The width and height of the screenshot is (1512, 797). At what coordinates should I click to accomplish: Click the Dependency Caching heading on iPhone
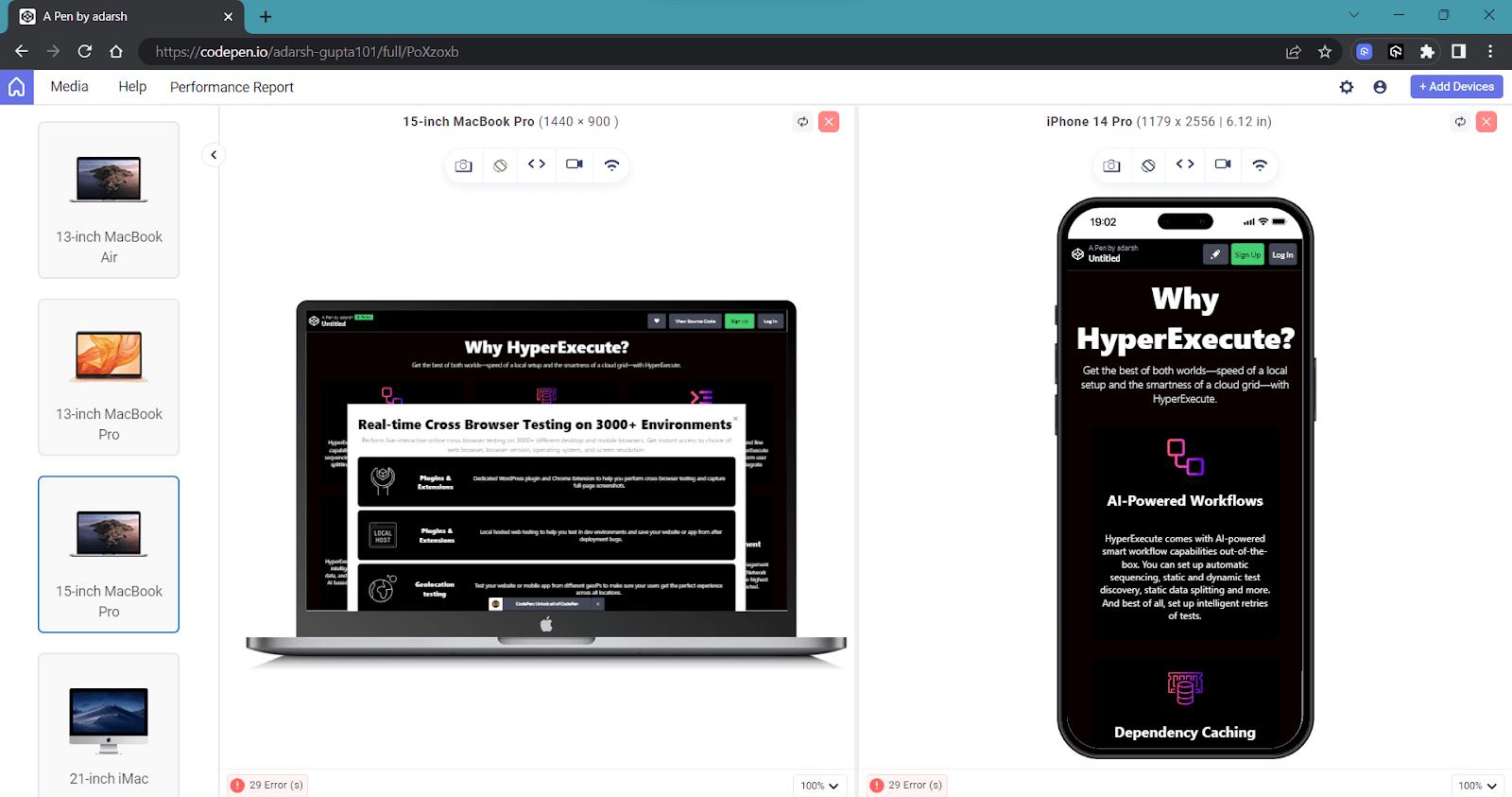1185,733
